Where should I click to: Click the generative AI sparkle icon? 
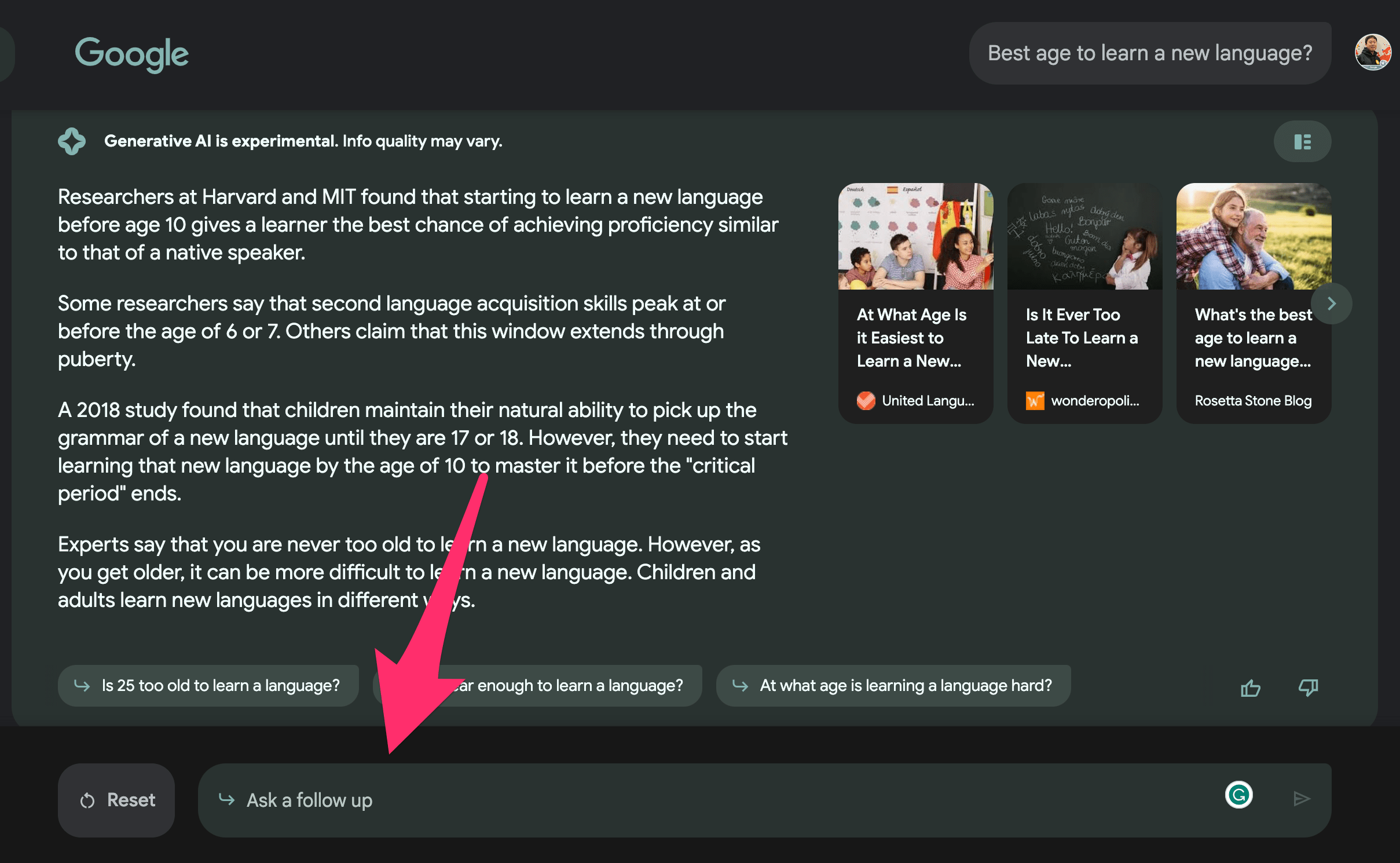point(72,141)
